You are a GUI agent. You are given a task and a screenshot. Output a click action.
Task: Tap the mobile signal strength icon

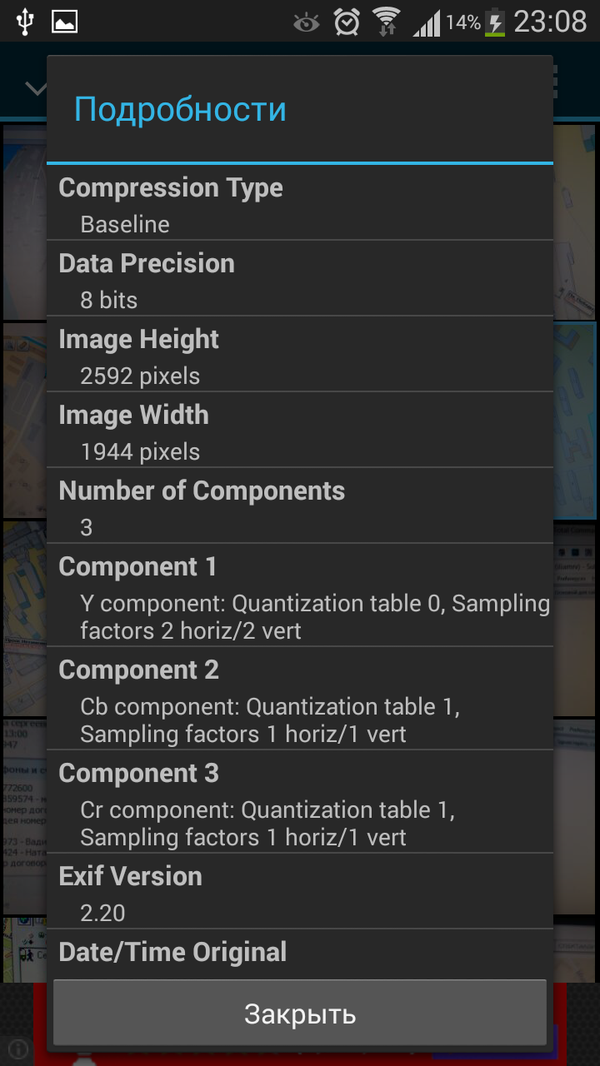pos(427,21)
